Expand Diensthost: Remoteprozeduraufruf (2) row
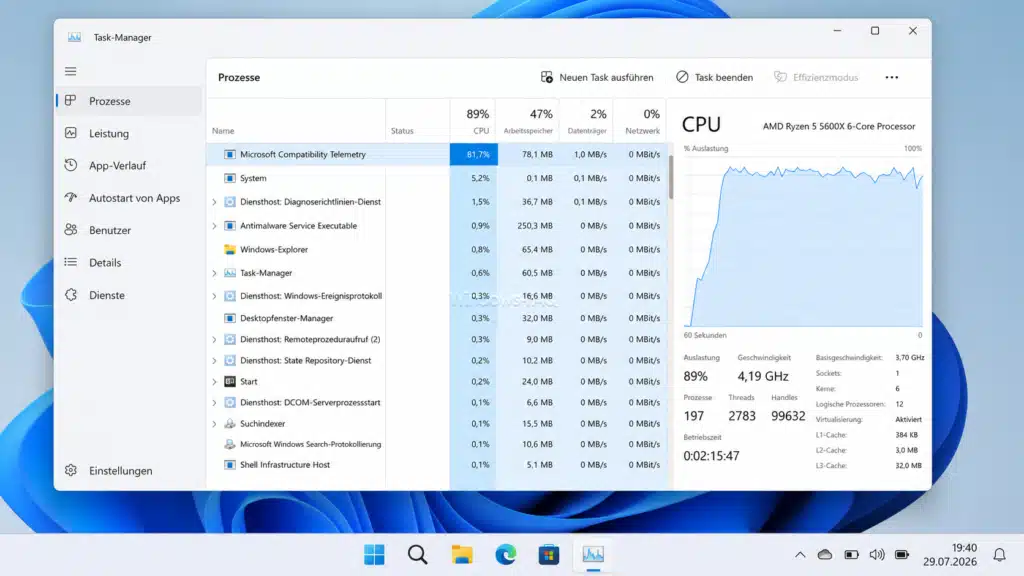The image size is (1024, 576). (214, 340)
